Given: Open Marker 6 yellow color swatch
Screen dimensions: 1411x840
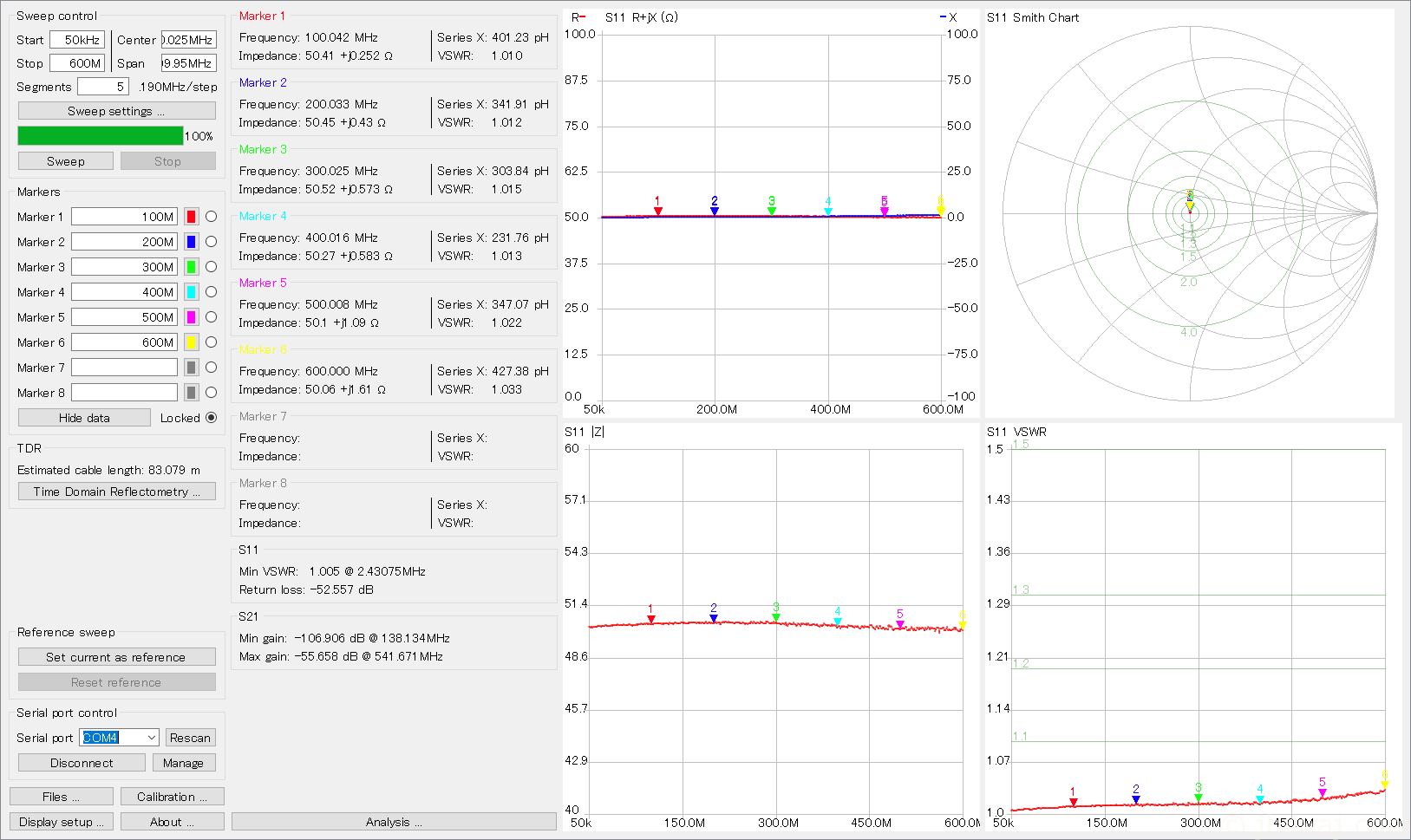Looking at the screenshot, I should (192, 342).
